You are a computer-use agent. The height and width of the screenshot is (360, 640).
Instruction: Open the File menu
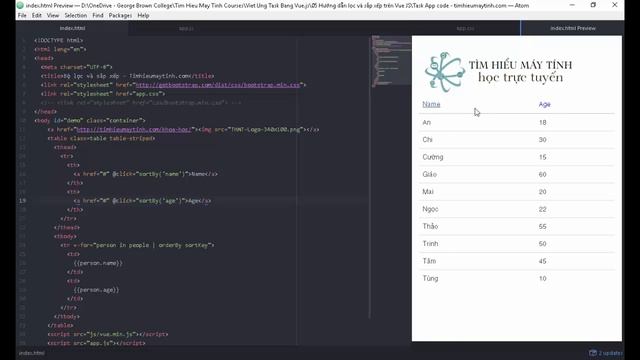tap(22, 16)
